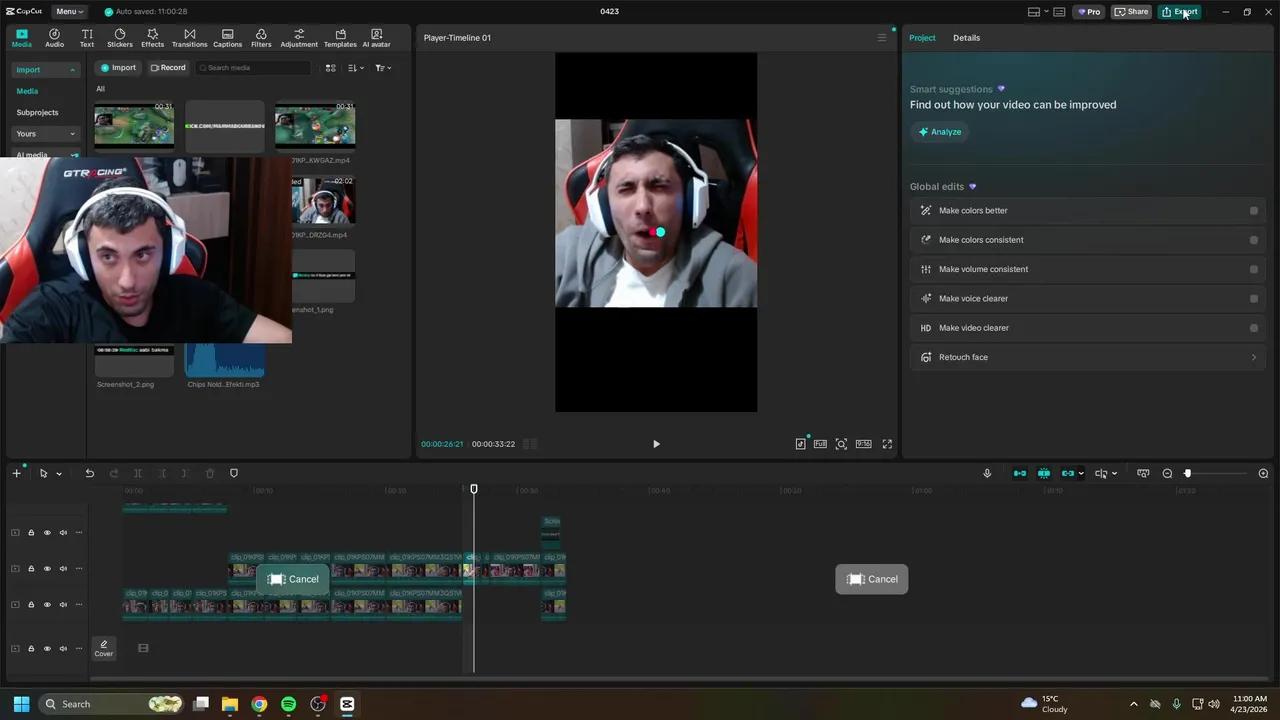
Task: Click the split clip icon
Action: click(x=138, y=473)
